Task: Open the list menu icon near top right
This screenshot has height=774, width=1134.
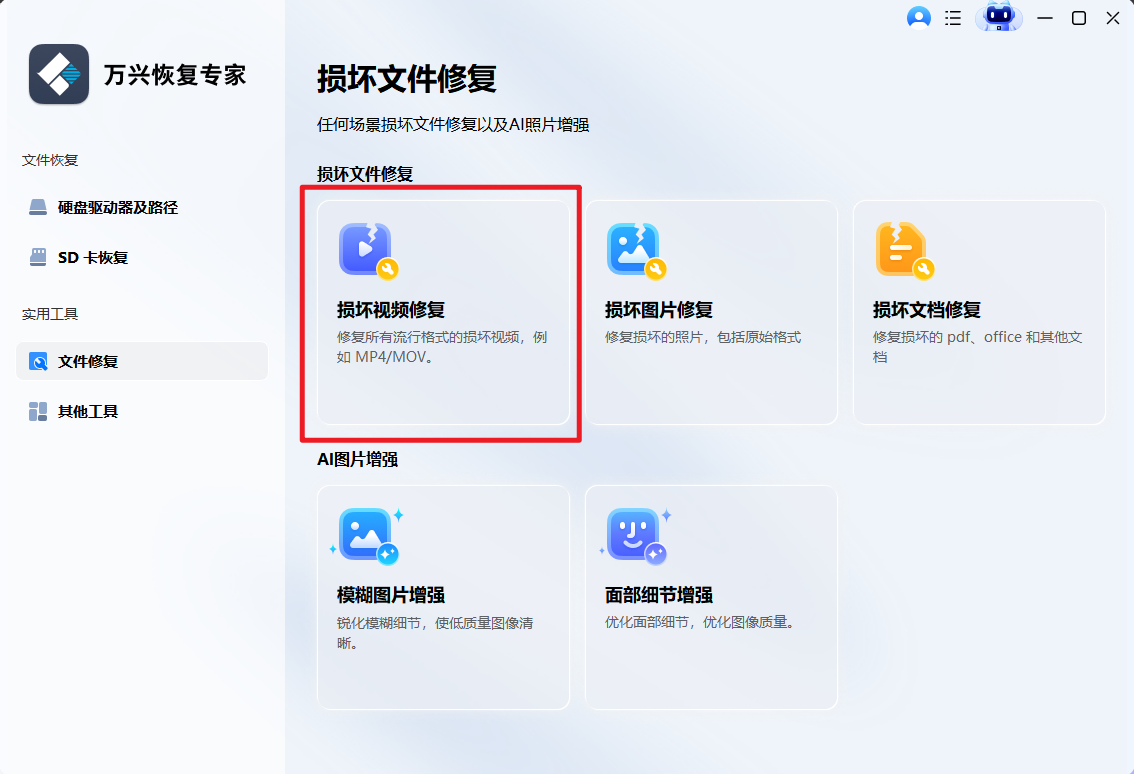Action: (953, 17)
